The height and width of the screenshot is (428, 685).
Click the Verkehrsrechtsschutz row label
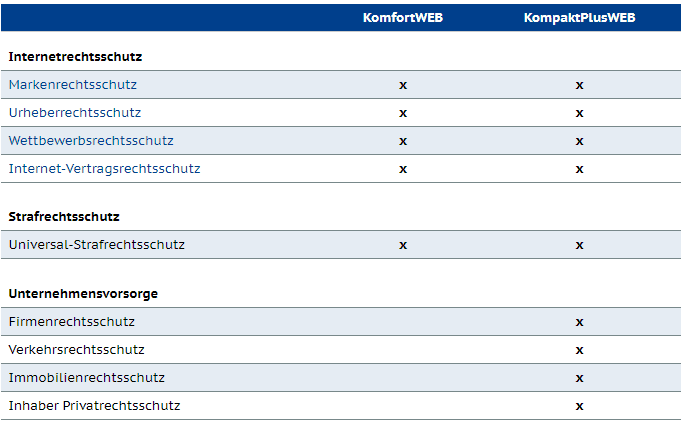[x=76, y=350]
